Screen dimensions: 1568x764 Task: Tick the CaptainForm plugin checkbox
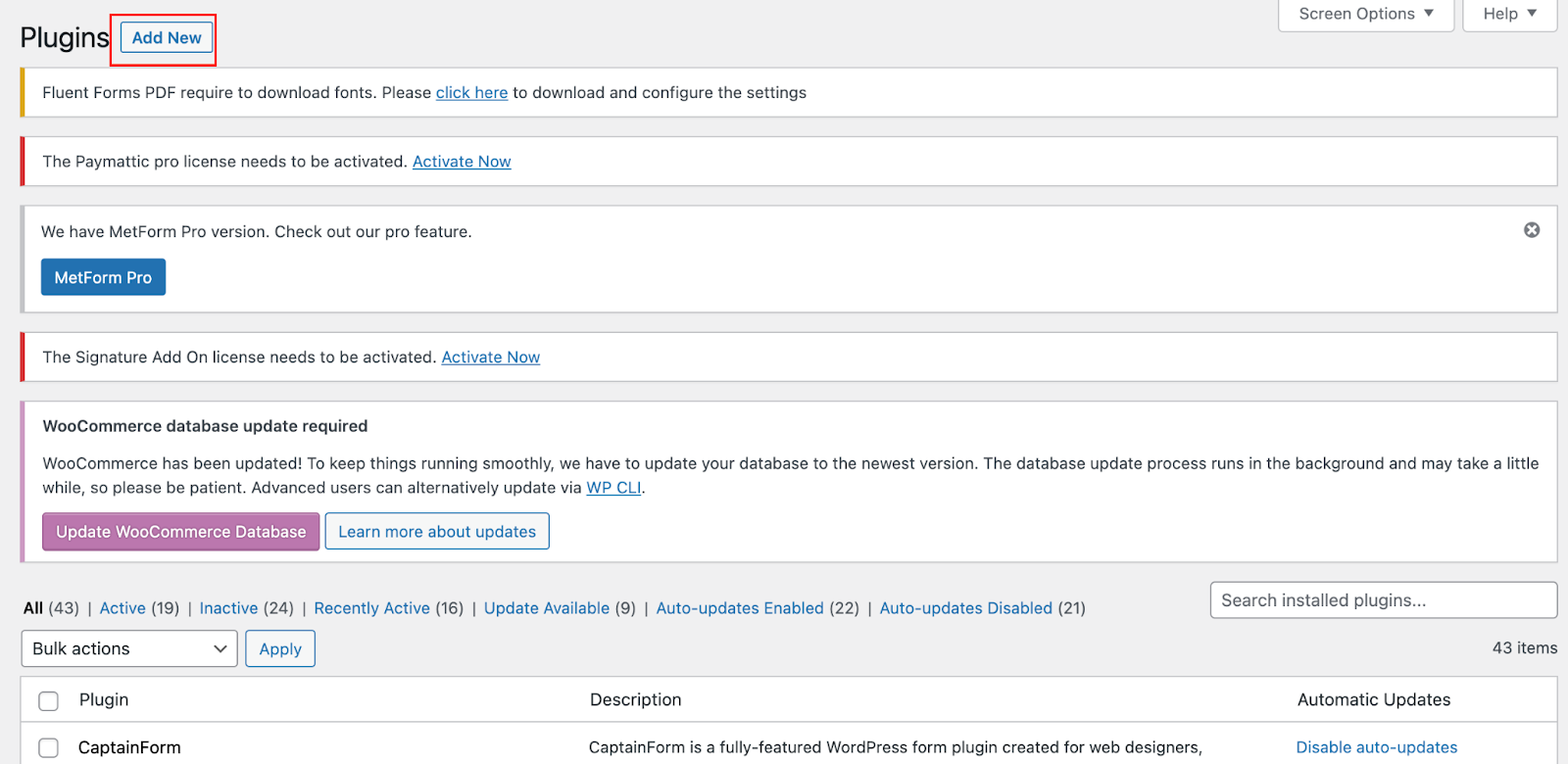tap(48, 748)
